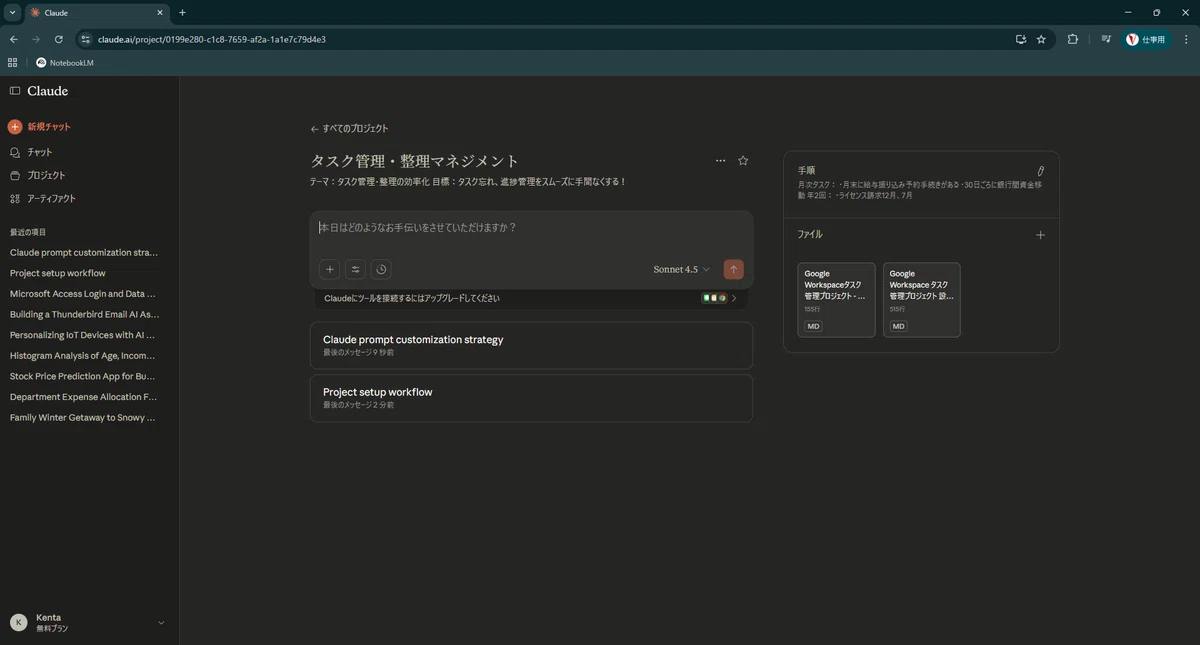The height and width of the screenshot is (645, 1200).
Task: Open the Sonnet 4.5 model selector
Action: 682,269
